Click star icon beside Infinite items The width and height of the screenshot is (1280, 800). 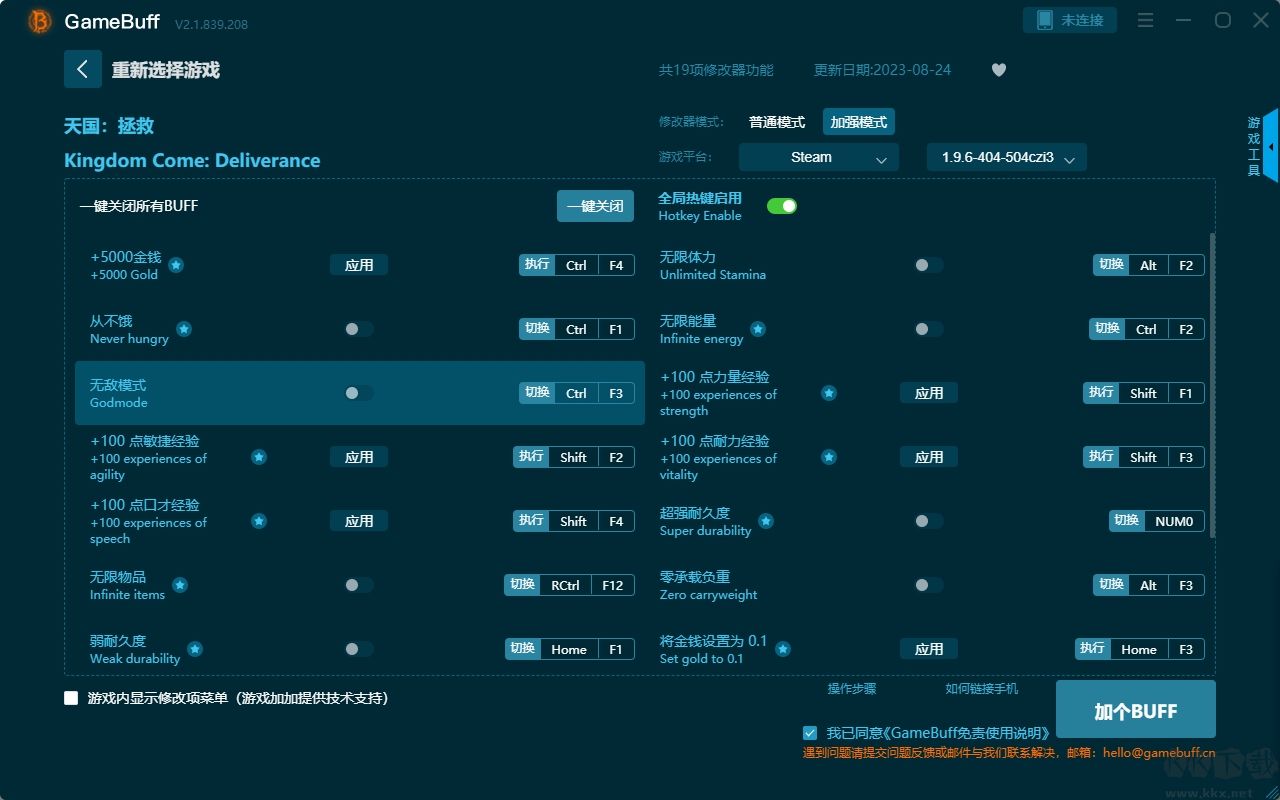[180, 585]
